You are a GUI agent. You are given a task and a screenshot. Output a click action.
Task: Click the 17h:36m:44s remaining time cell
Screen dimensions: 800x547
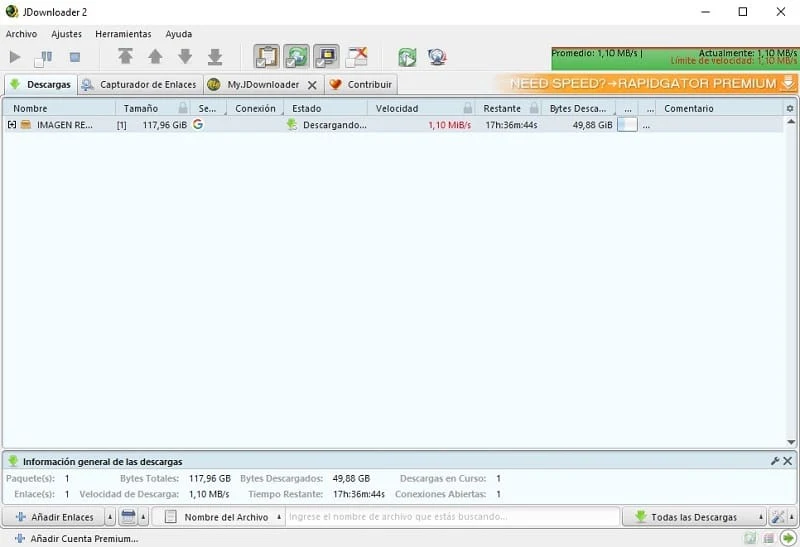(511, 125)
